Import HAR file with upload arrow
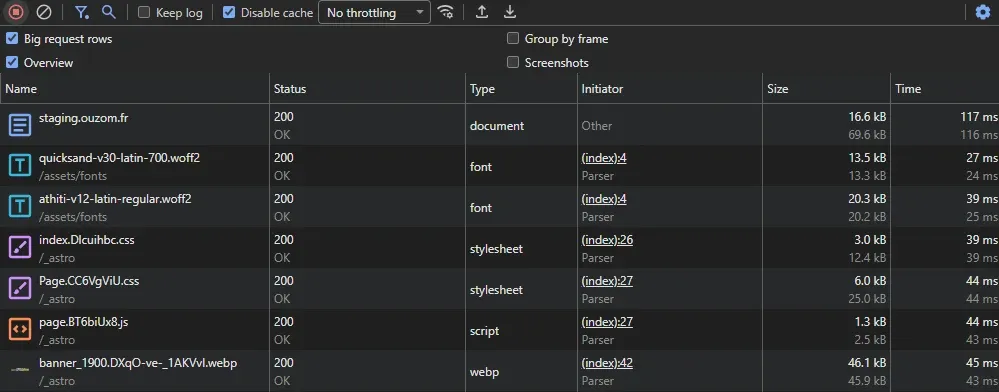Screen dimensions: 999x392 click(x=482, y=11)
